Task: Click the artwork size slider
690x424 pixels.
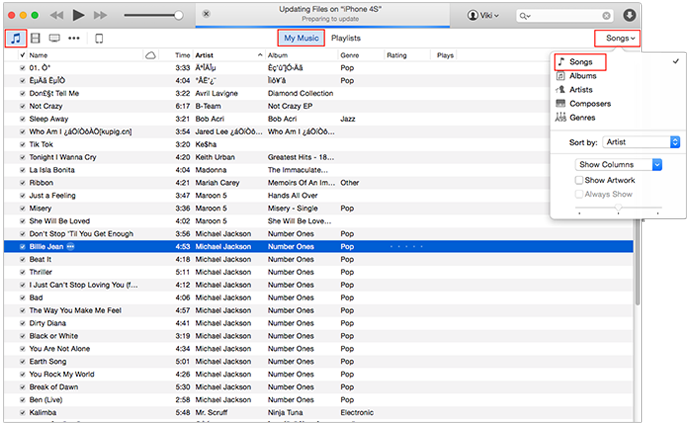Action: coord(618,208)
